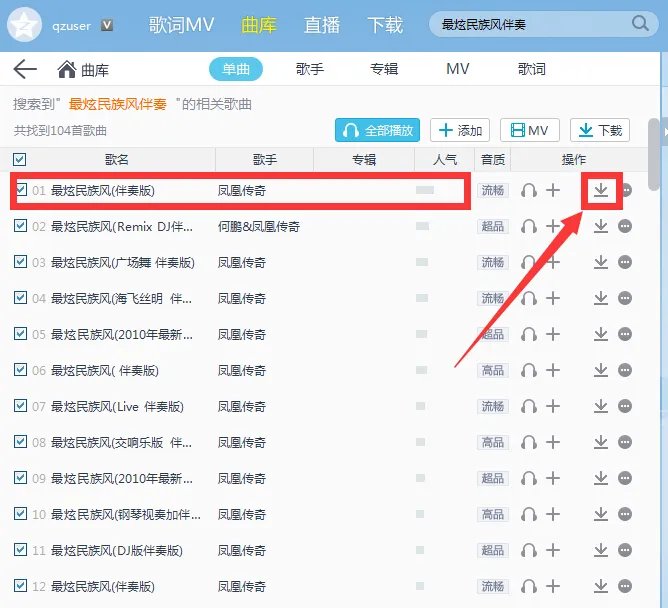Add song 06 with plus icon
This screenshot has width=668, height=608.
553,370
